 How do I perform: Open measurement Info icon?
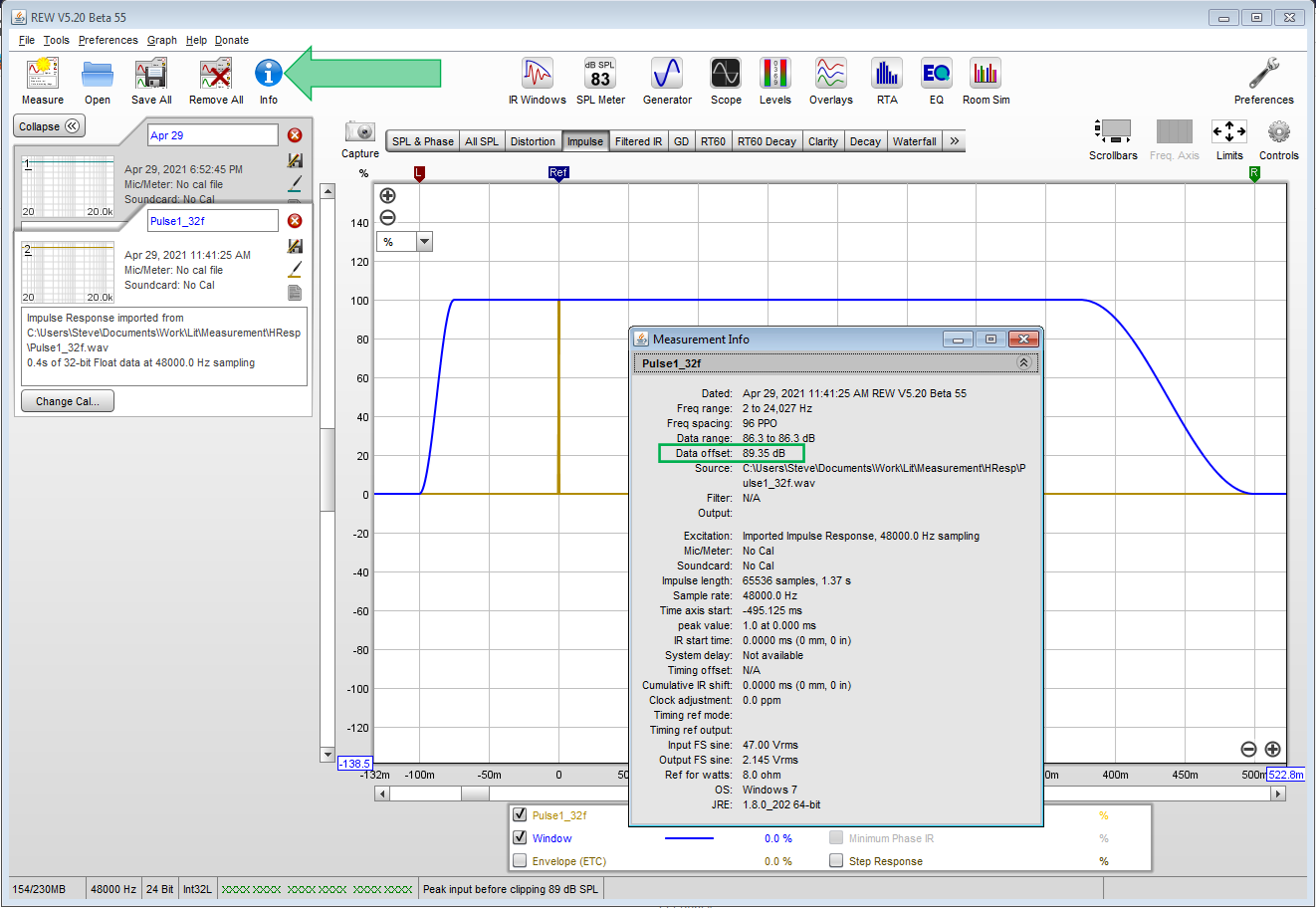tap(269, 73)
